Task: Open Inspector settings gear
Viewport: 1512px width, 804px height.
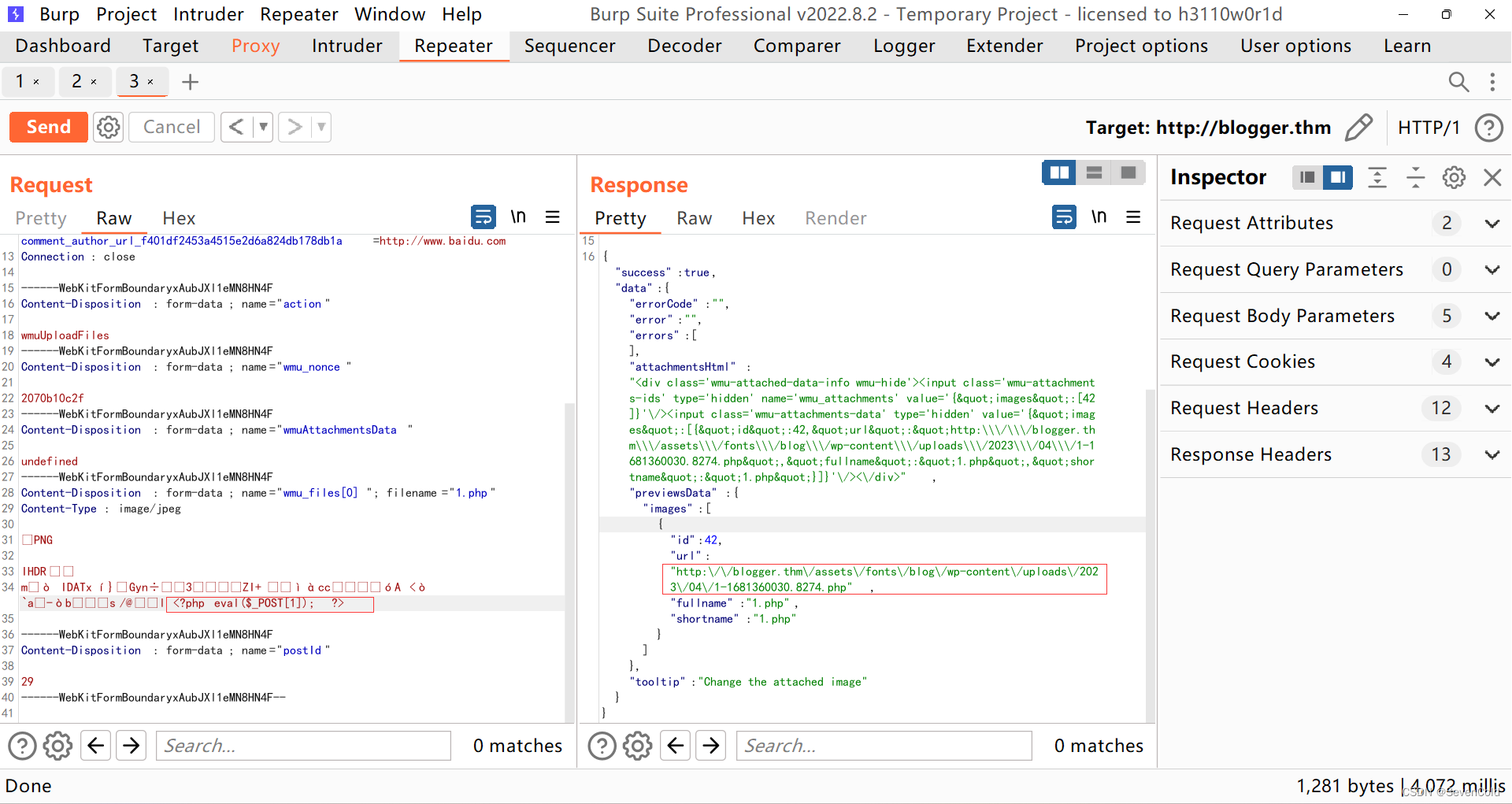Action: [1454, 177]
